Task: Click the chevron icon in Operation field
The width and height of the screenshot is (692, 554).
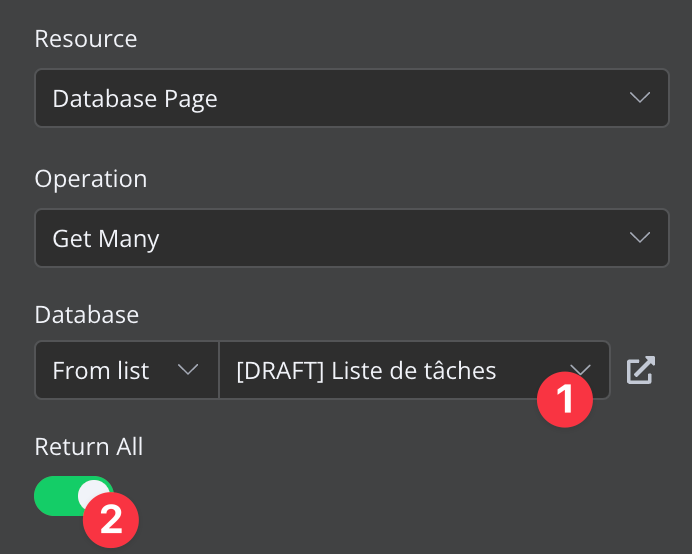Action: (x=639, y=238)
